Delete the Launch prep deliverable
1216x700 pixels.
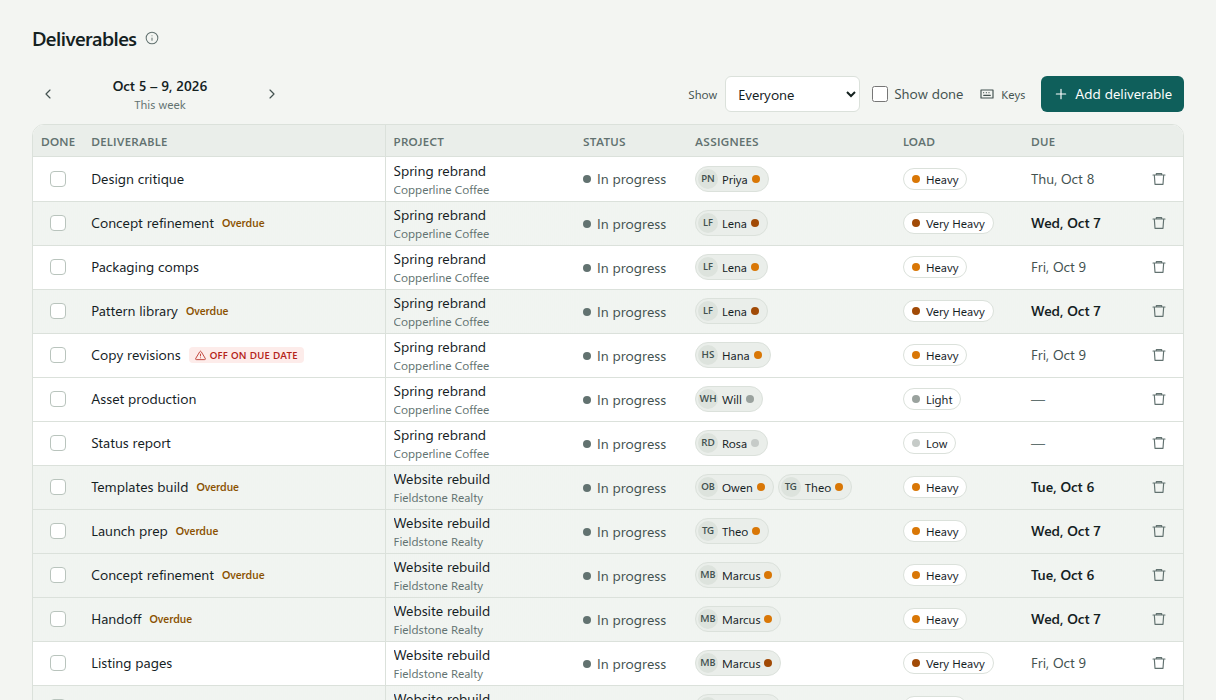[x=1159, y=531]
